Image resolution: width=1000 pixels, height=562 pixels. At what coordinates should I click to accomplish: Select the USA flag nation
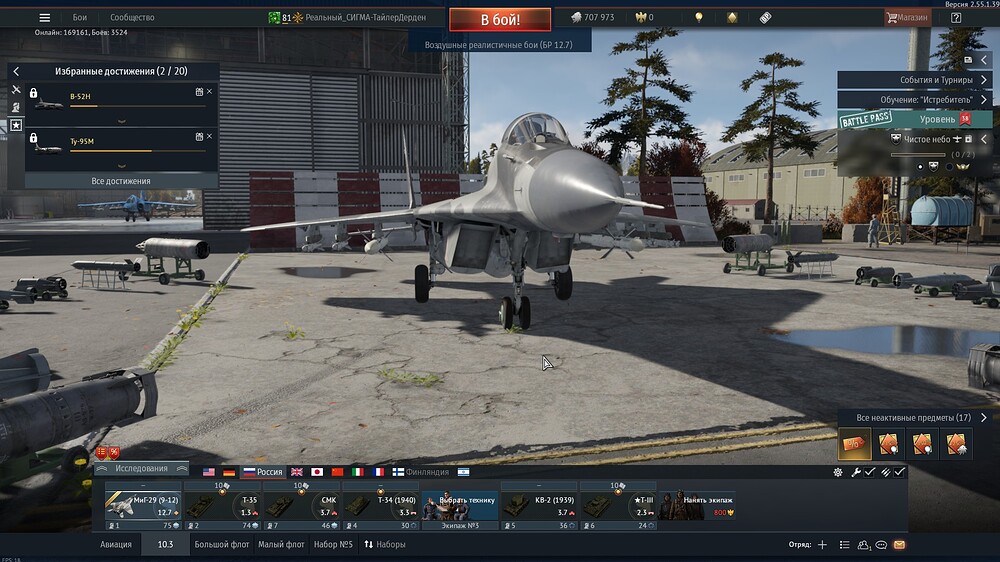pos(209,472)
